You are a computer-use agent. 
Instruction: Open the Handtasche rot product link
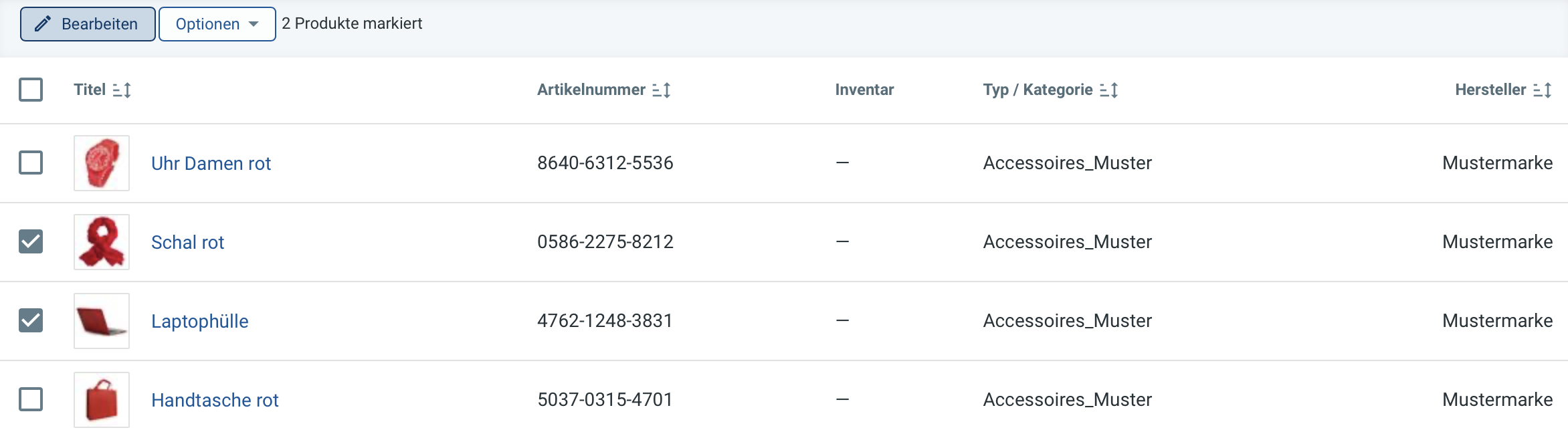(215, 400)
